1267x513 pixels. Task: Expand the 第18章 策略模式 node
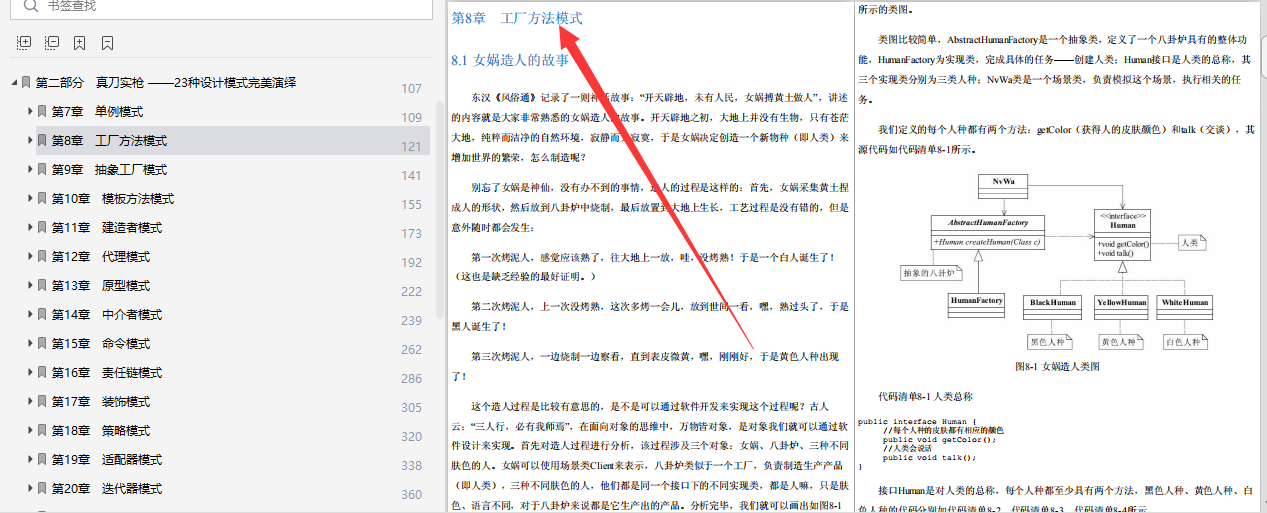click(30, 431)
